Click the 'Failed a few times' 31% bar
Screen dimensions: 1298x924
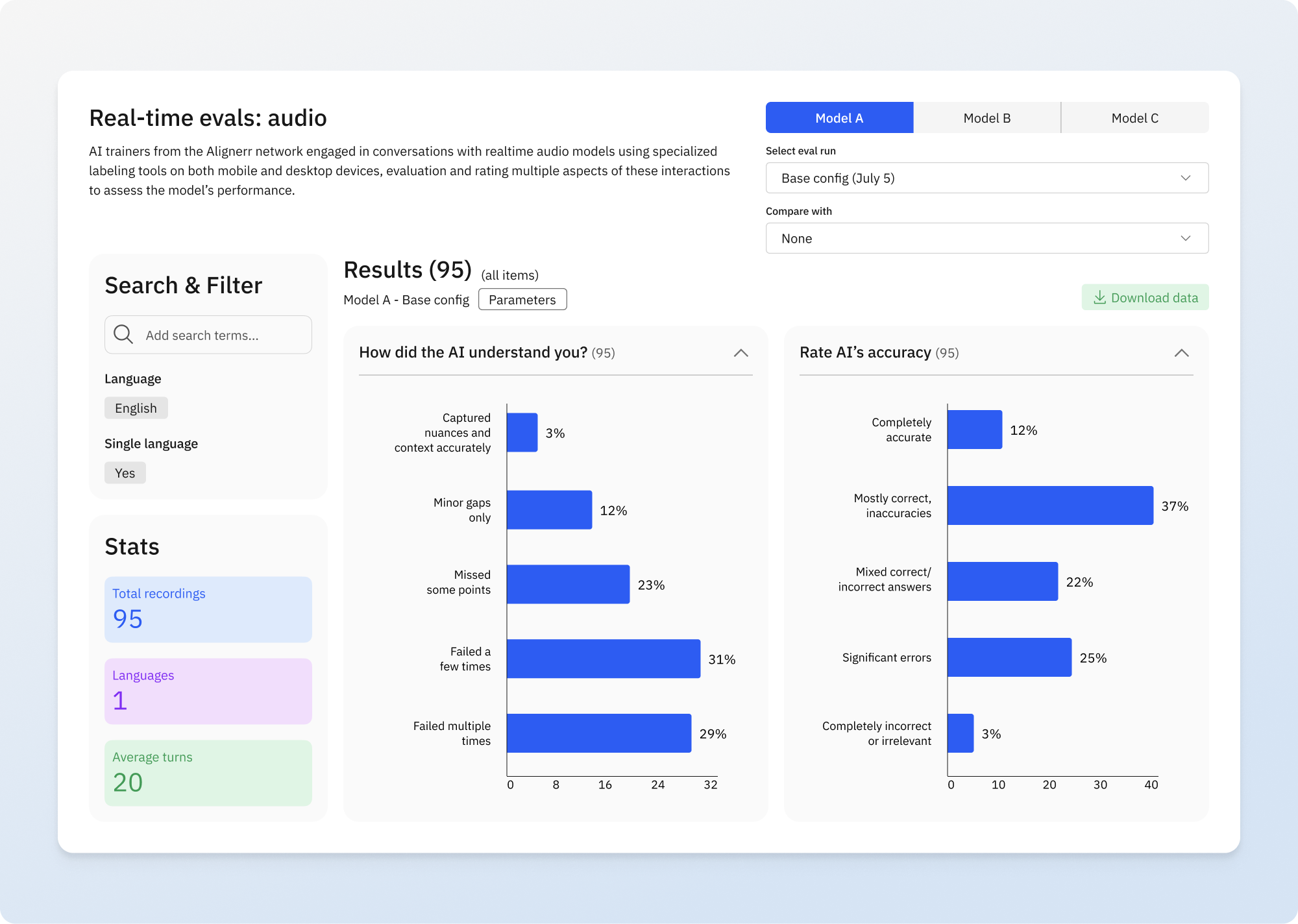pyautogui.click(x=603, y=659)
